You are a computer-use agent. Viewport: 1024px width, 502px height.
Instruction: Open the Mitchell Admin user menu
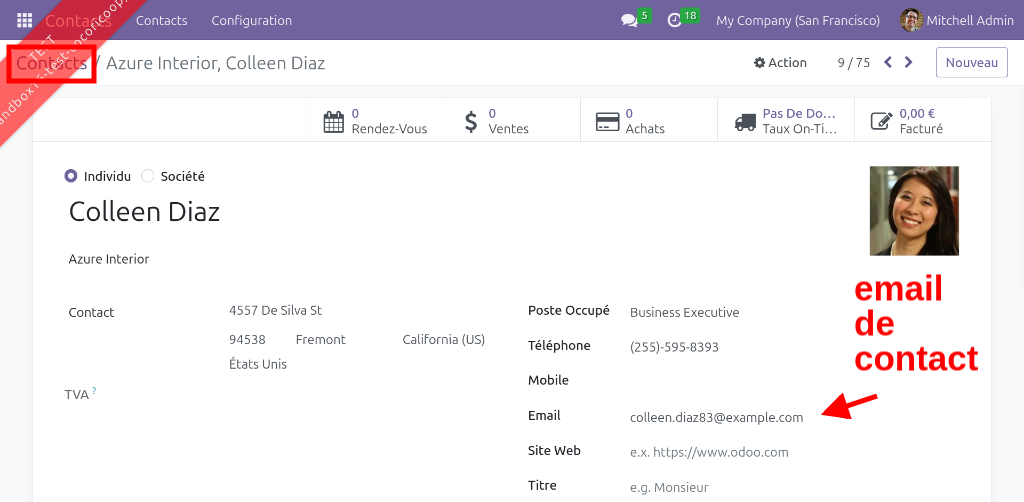point(953,20)
